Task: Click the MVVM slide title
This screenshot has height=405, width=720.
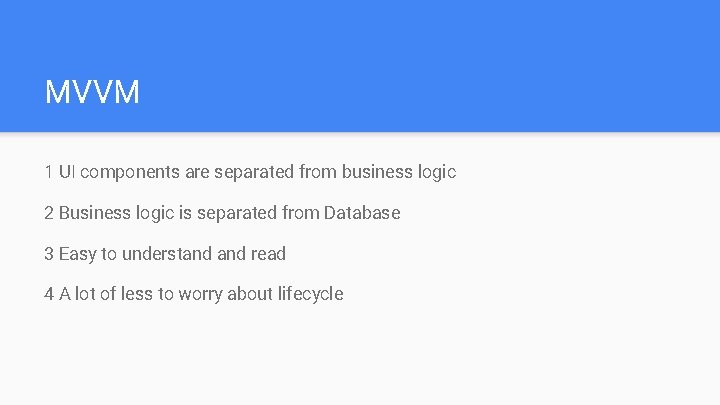Action: 92,93
